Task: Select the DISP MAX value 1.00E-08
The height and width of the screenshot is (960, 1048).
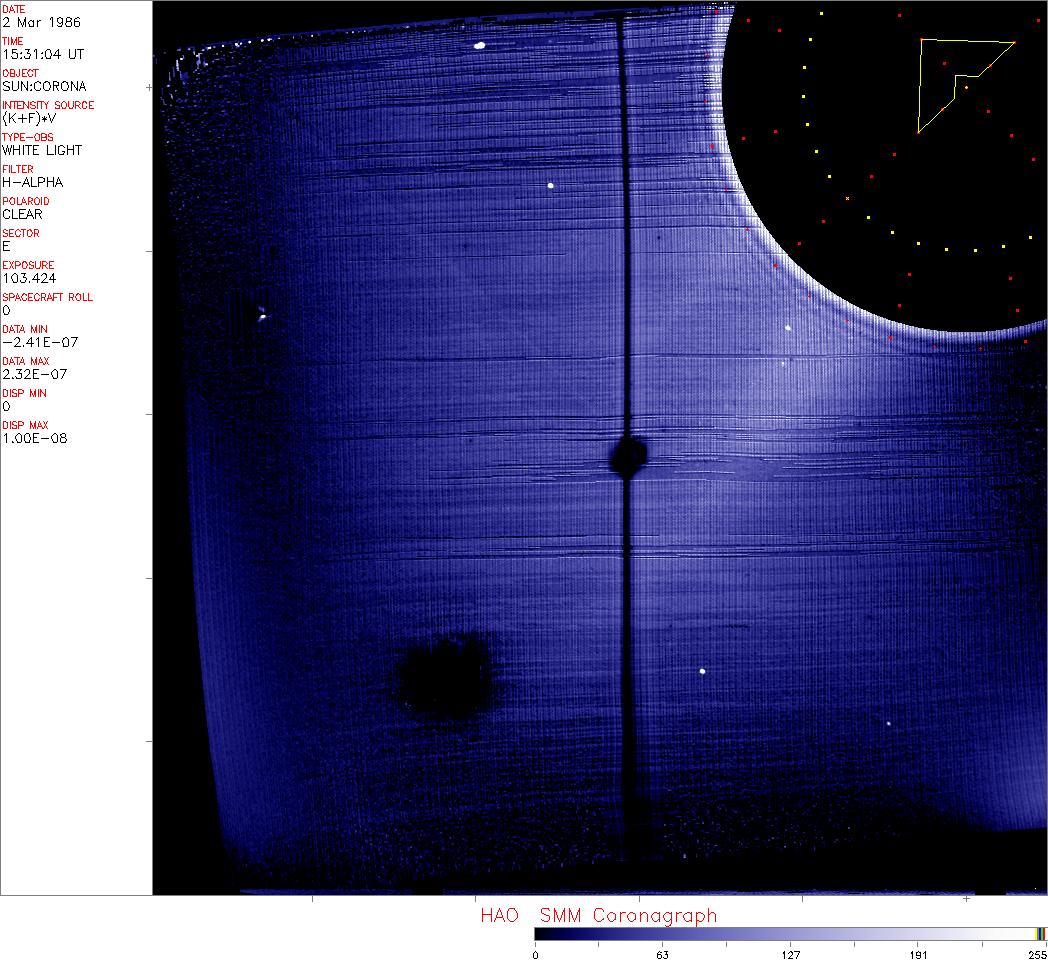Action: coord(34,438)
